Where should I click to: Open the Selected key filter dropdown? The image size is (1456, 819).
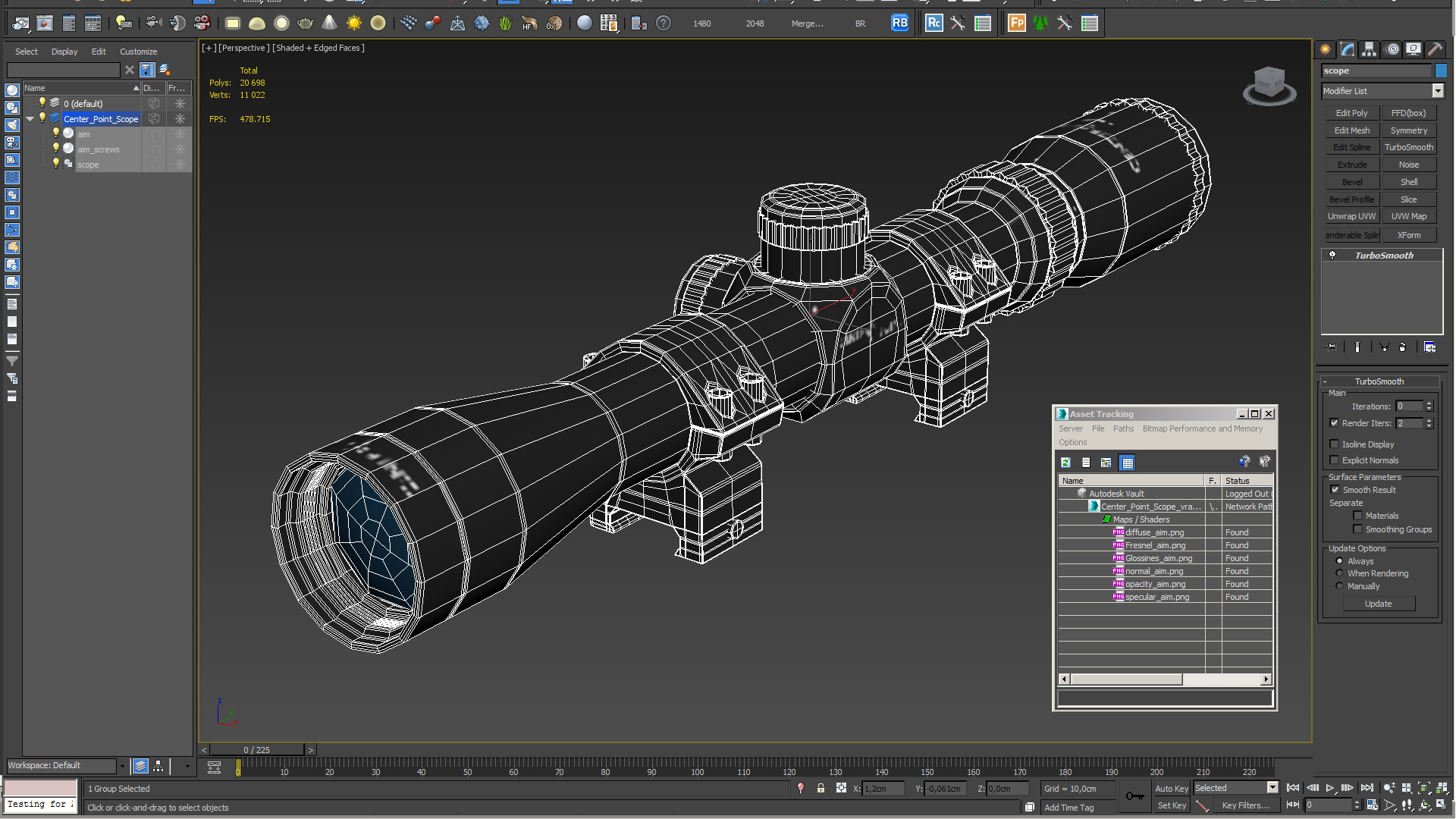[1272, 788]
